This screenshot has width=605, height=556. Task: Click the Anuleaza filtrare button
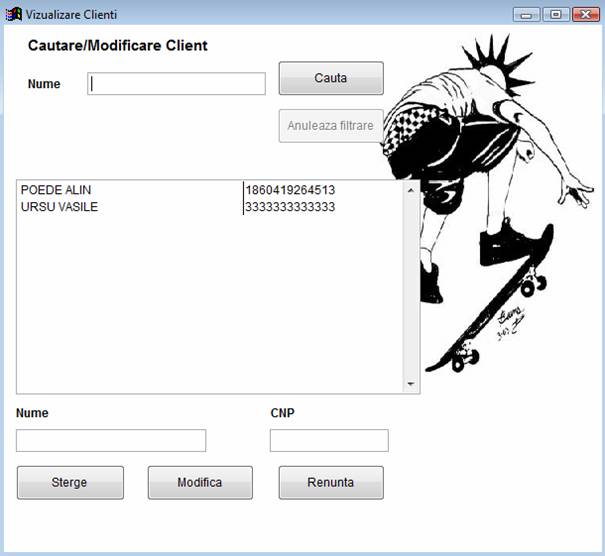[x=331, y=126]
